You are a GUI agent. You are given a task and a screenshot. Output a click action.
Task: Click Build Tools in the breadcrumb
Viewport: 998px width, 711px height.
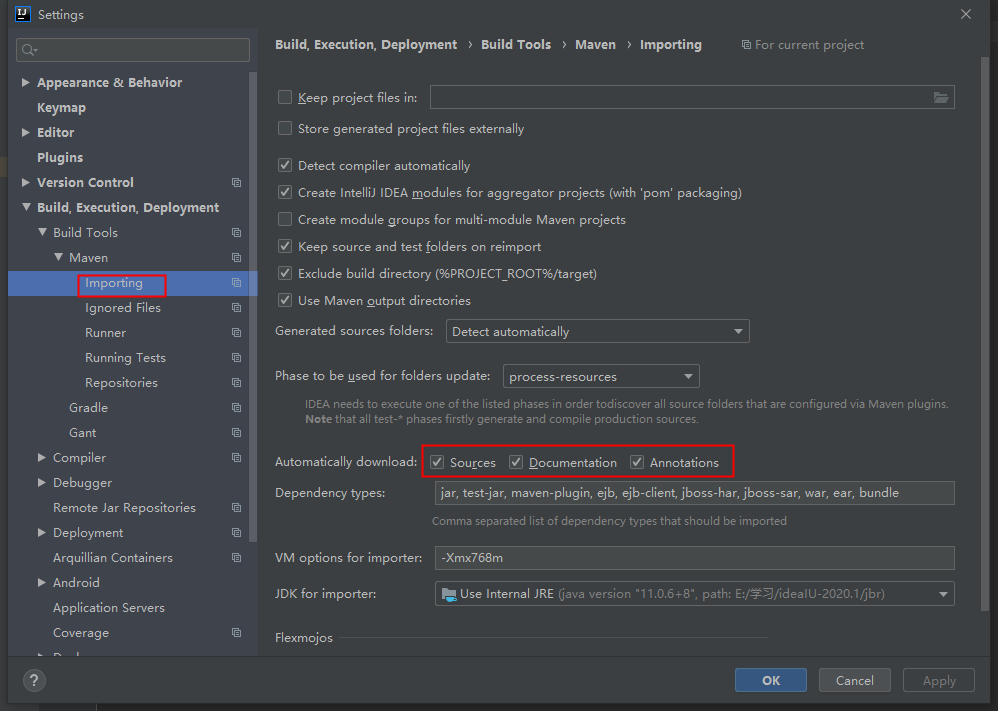pyautogui.click(x=516, y=45)
